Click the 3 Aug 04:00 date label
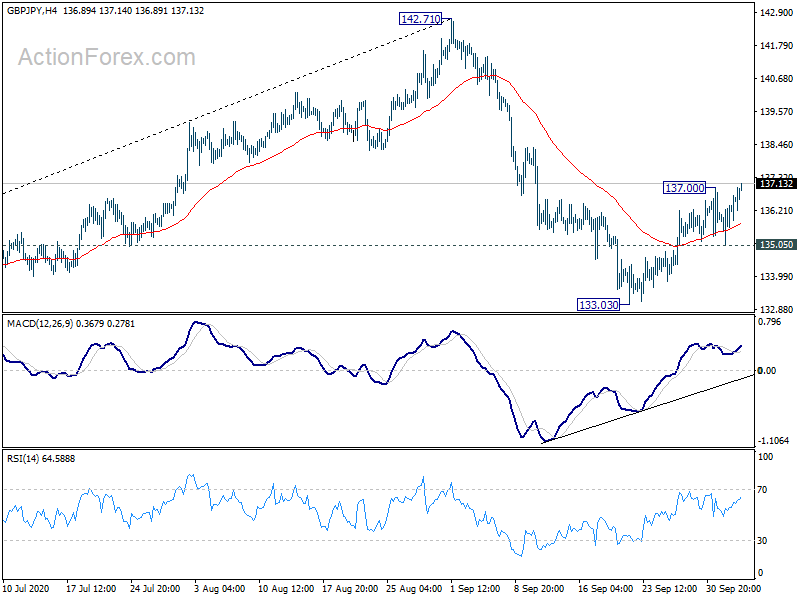The width and height of the screenshot is (800, 600). click(x=220, y=589)
